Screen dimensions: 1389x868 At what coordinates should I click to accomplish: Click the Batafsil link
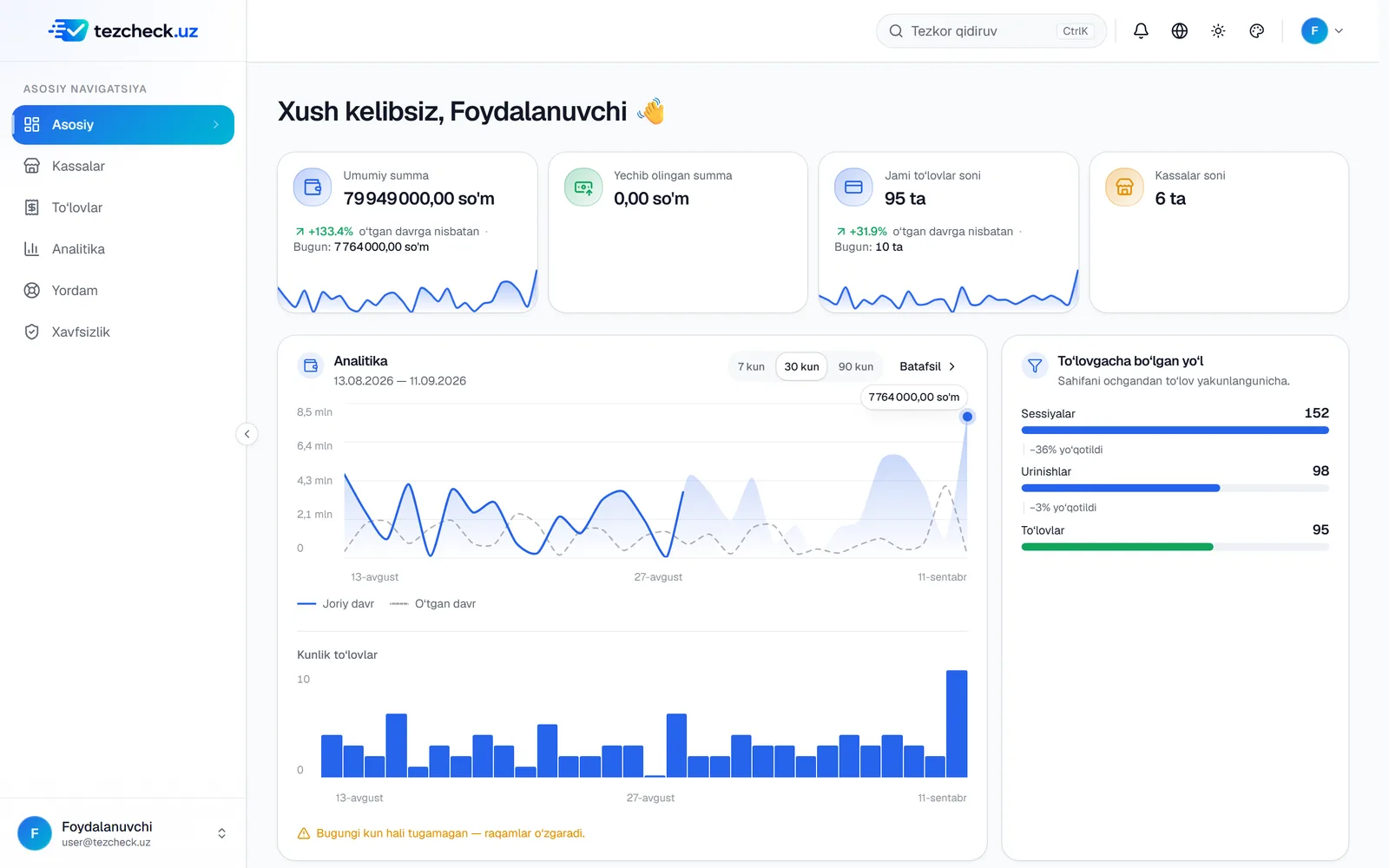[928, 366]
